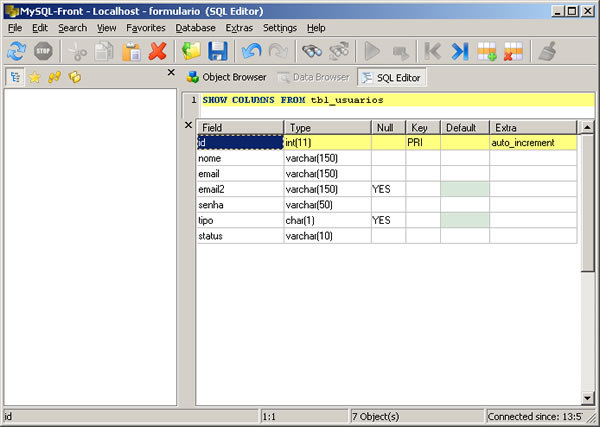The width and height of the screenshot is (600, 427).
Task: Select the SQL Editor tab
Action: (391, 78)
